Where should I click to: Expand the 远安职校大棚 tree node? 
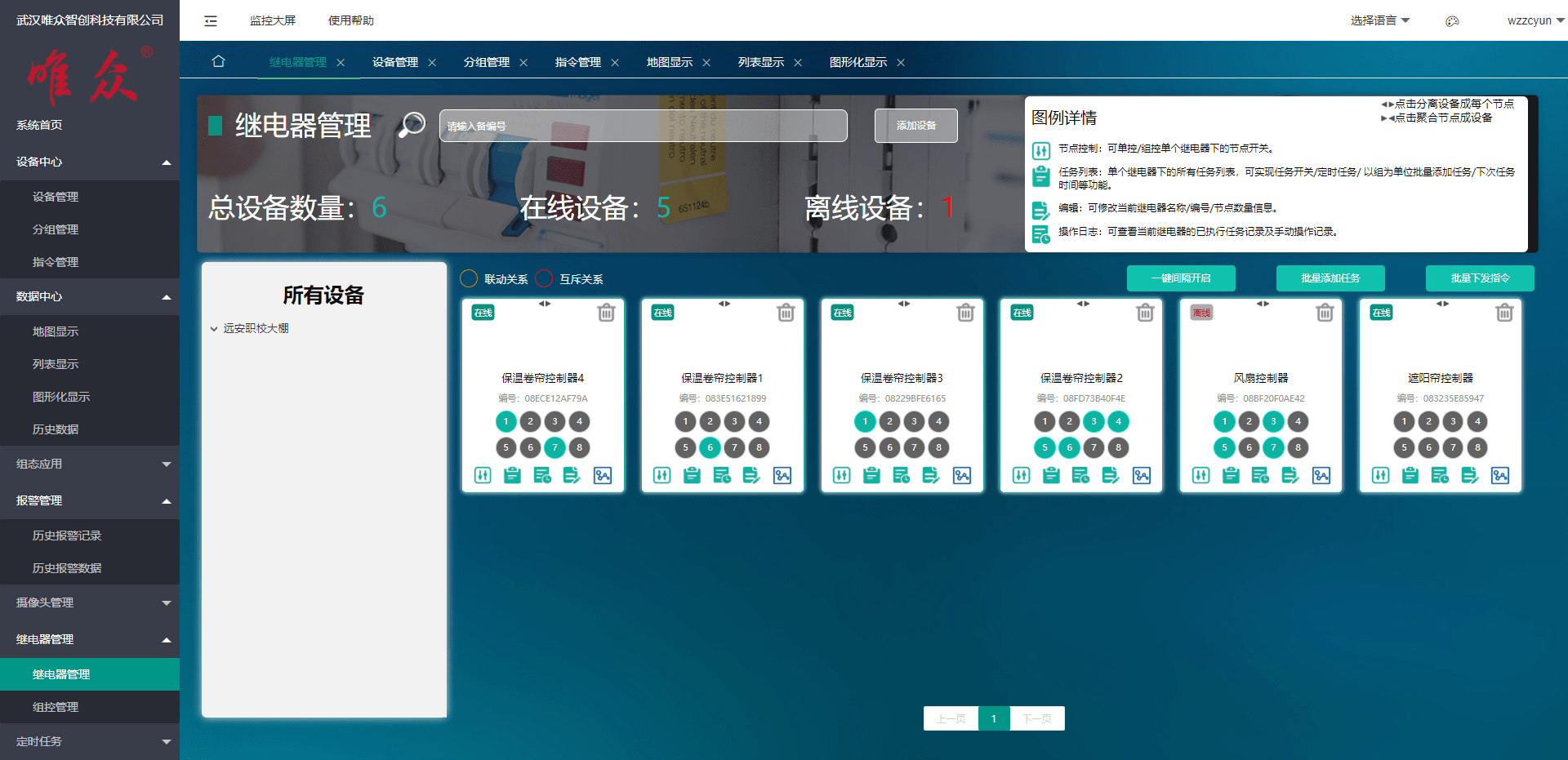point(214,329)
